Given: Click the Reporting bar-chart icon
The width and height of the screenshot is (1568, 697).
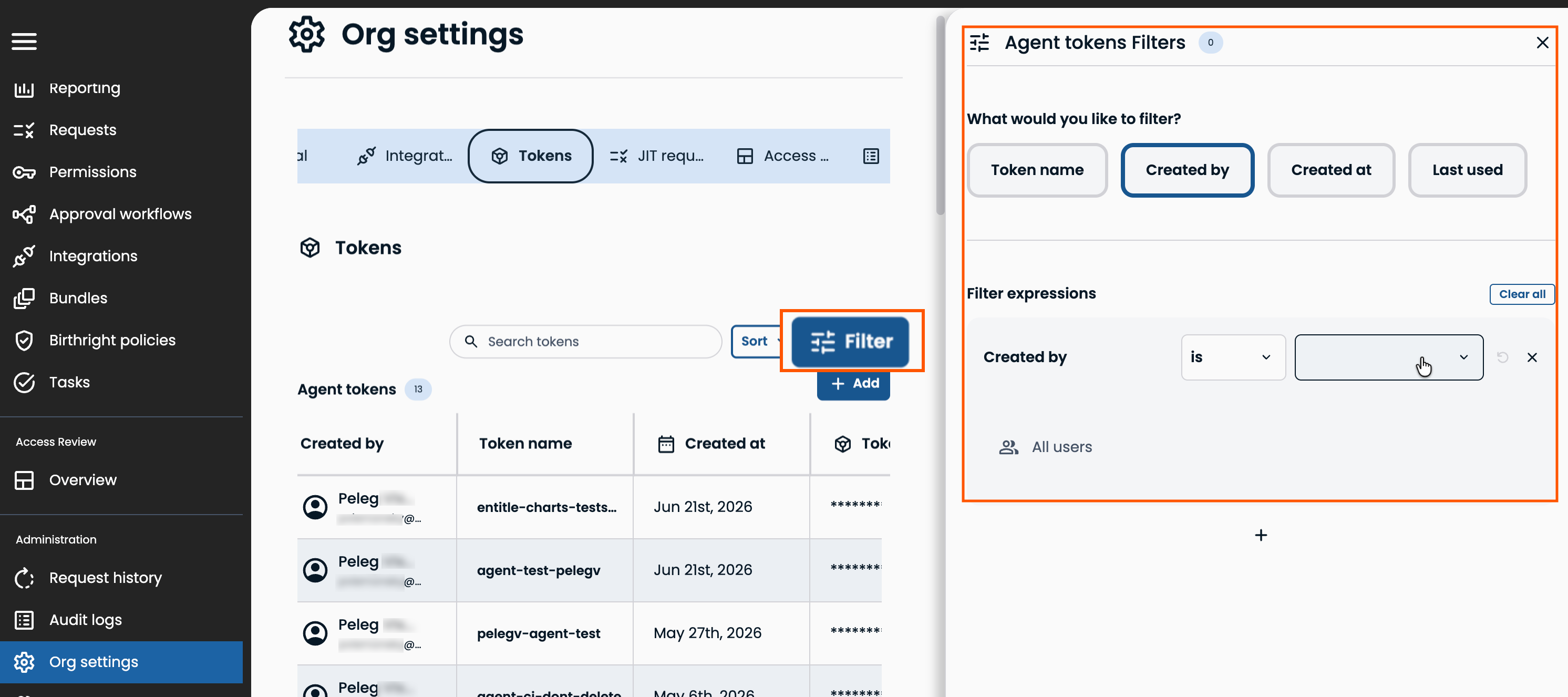Looking at the screenshot, I should click(24, 89).
